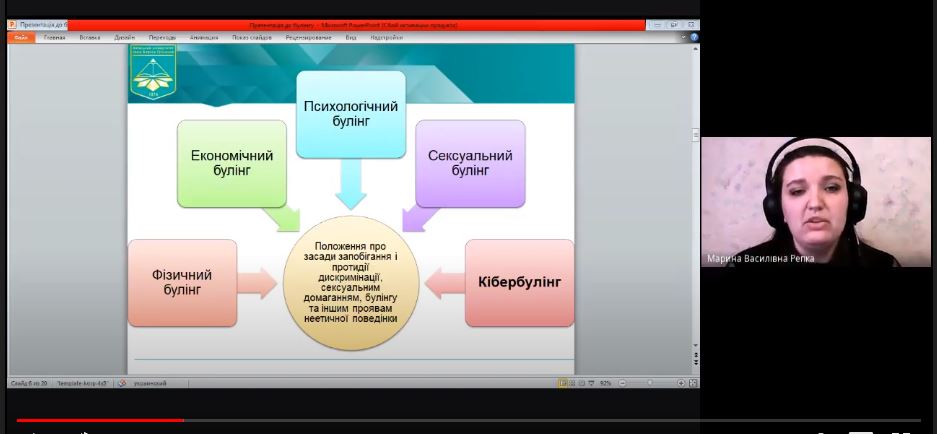Open the Файл tab in PowerPoint
Viewport: 937px width, 434px height.
point(21,37)
